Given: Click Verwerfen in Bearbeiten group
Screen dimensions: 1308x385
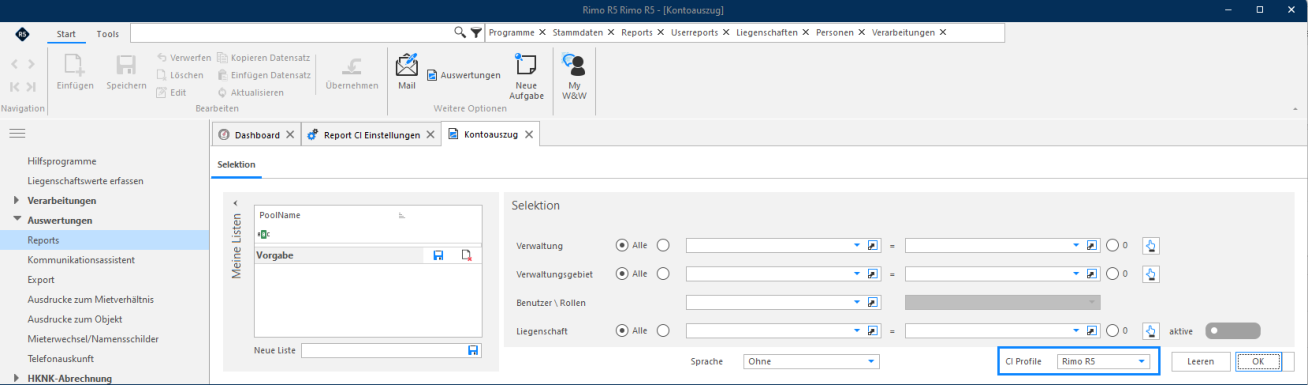Looking at the screenshot, I should pyautogui.click(x=183, y=58).
